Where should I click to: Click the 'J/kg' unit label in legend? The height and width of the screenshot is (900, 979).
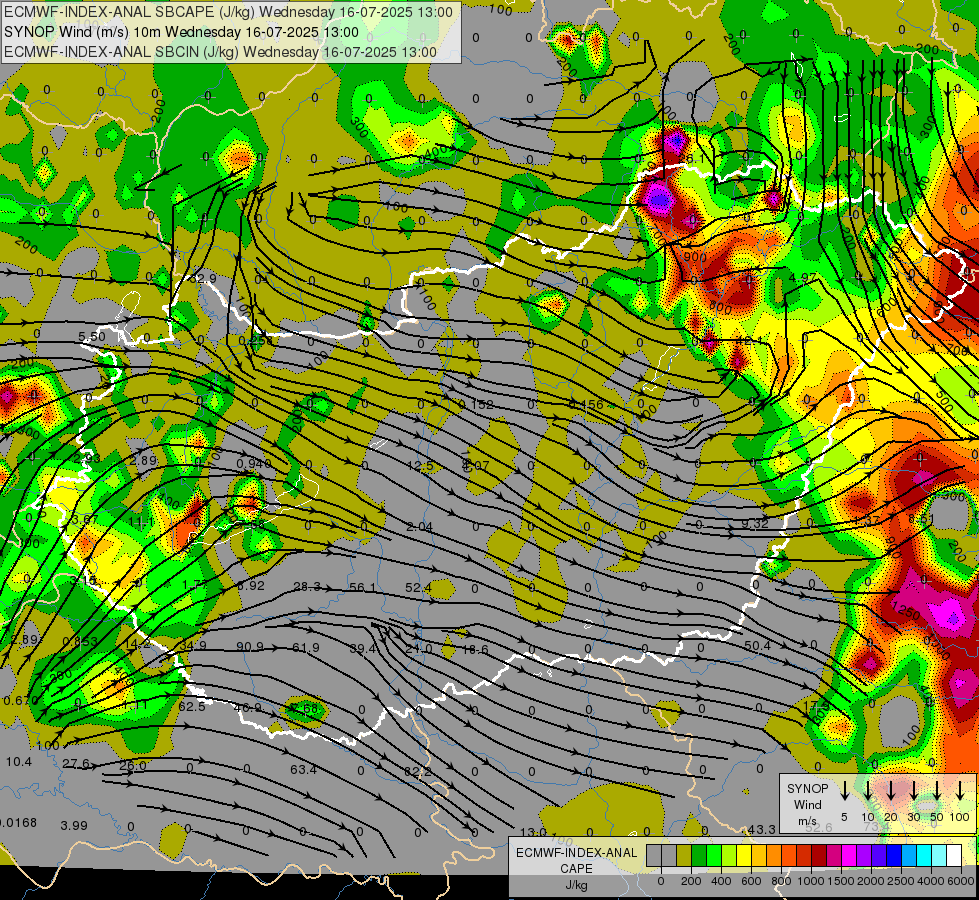[576, 885]
